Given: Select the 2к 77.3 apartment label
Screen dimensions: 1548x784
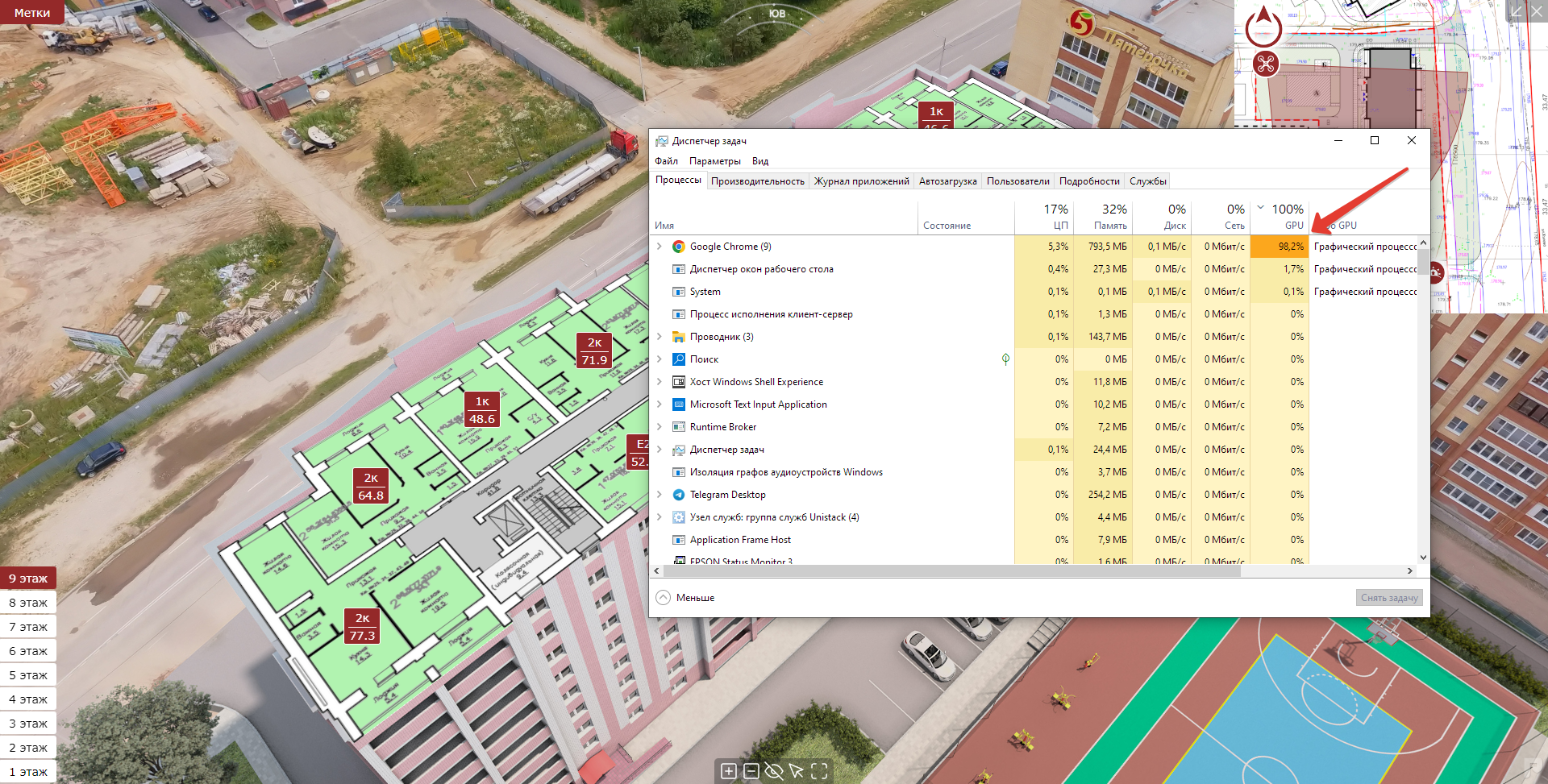Looking at the screenshot, I should coord(362,627).
